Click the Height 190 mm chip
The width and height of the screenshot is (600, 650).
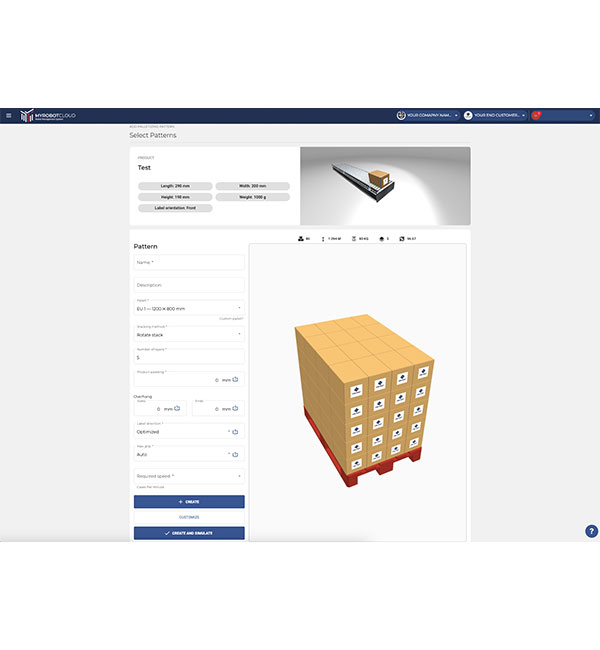click(x=175, y=197)
